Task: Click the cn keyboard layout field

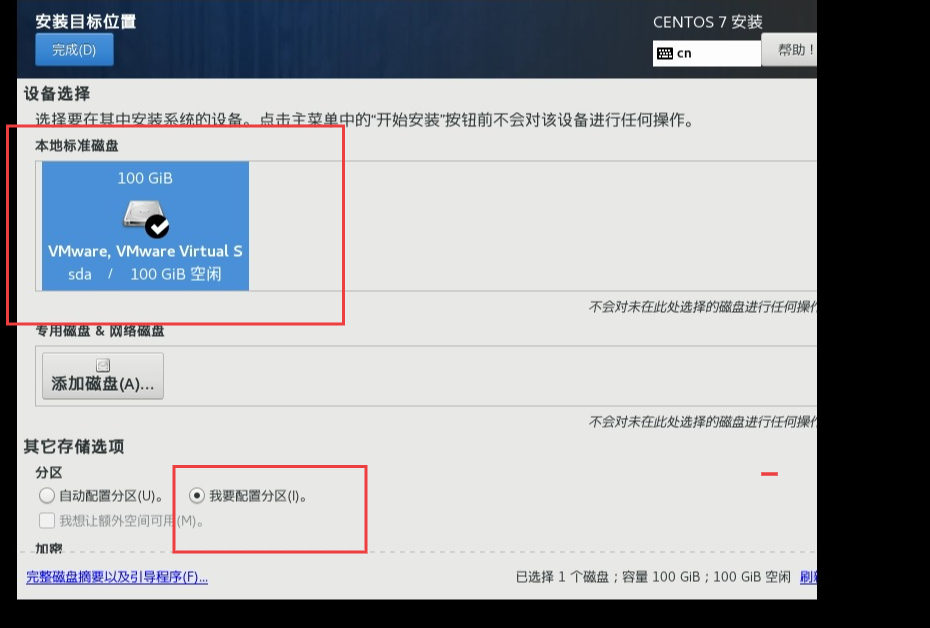Action: point(706,53)
